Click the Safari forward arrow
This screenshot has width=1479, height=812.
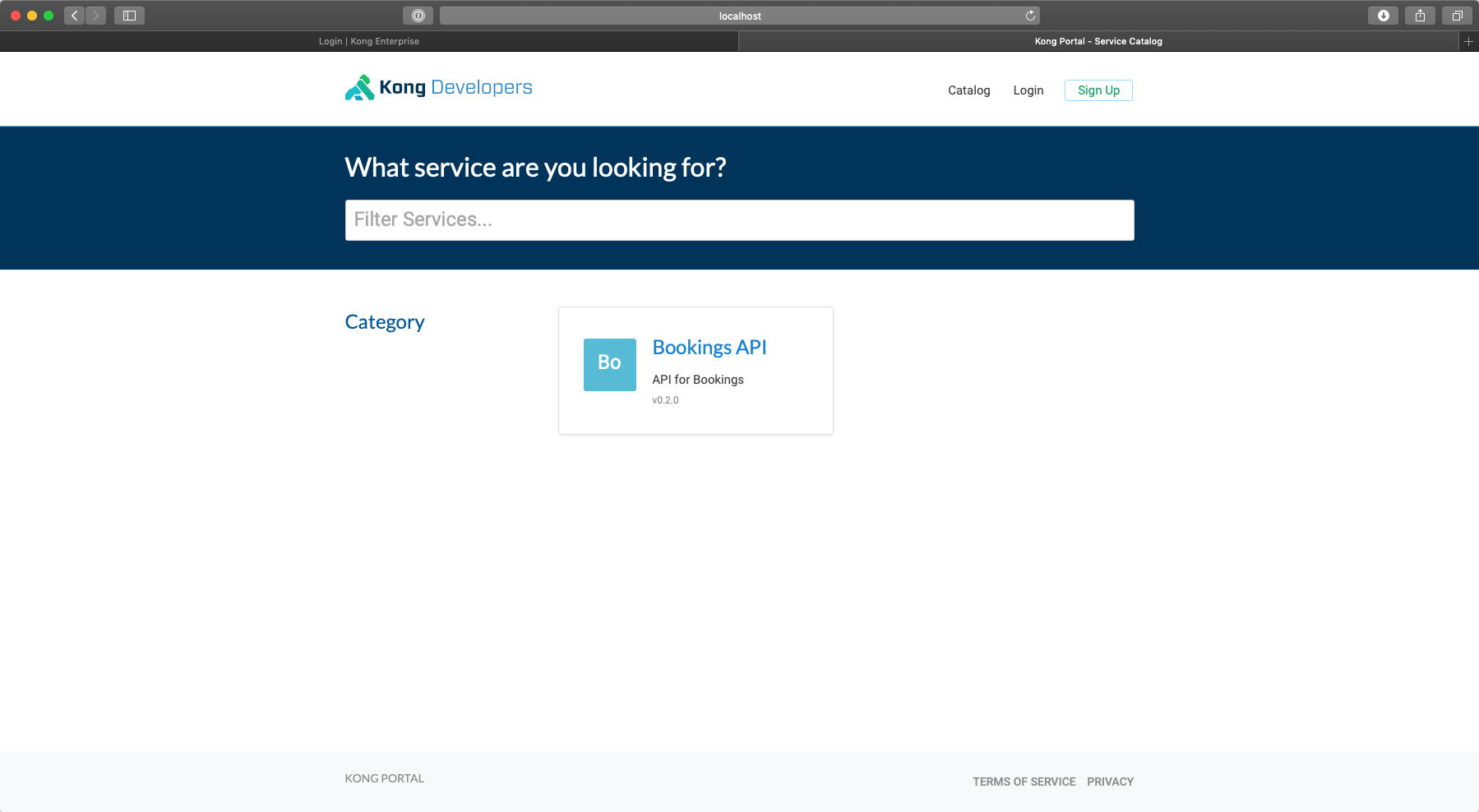96,16
